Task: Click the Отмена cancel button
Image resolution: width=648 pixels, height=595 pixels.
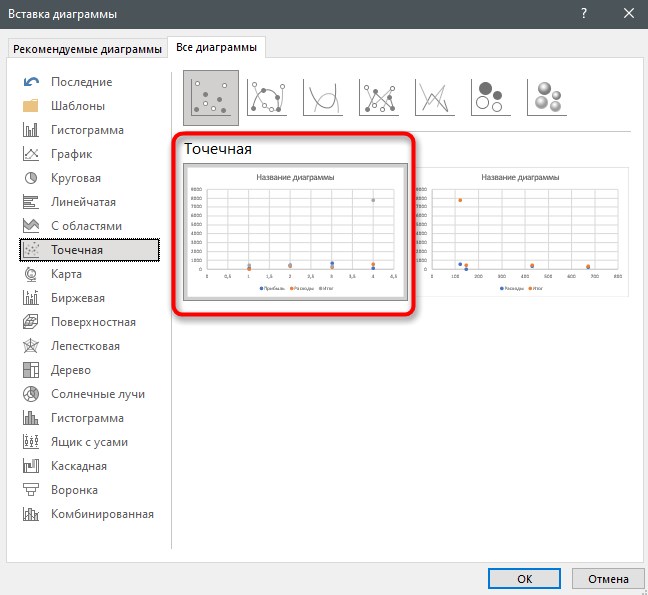Action: point(608,578)
